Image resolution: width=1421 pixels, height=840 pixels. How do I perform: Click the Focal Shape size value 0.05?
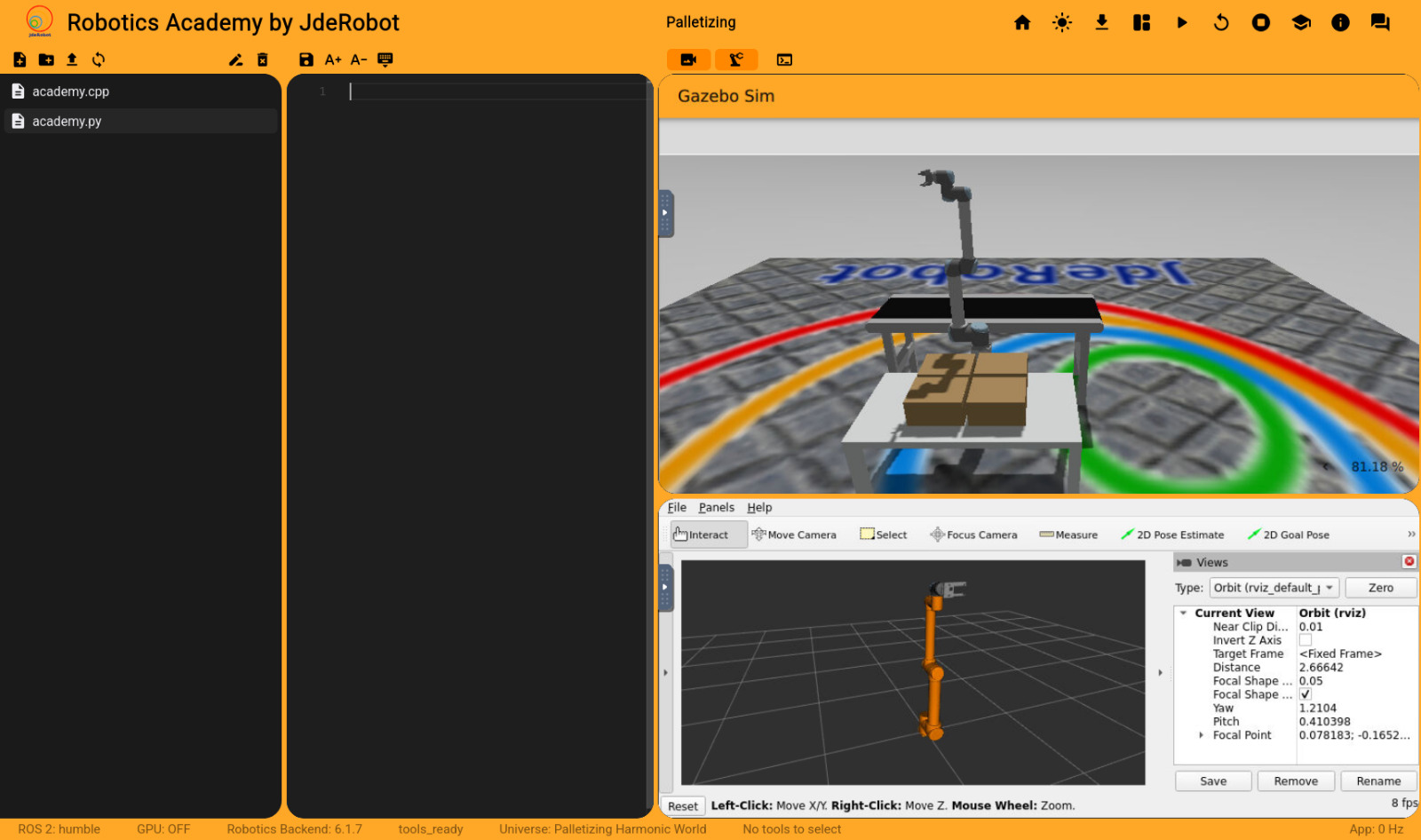tap(1311, 681)
